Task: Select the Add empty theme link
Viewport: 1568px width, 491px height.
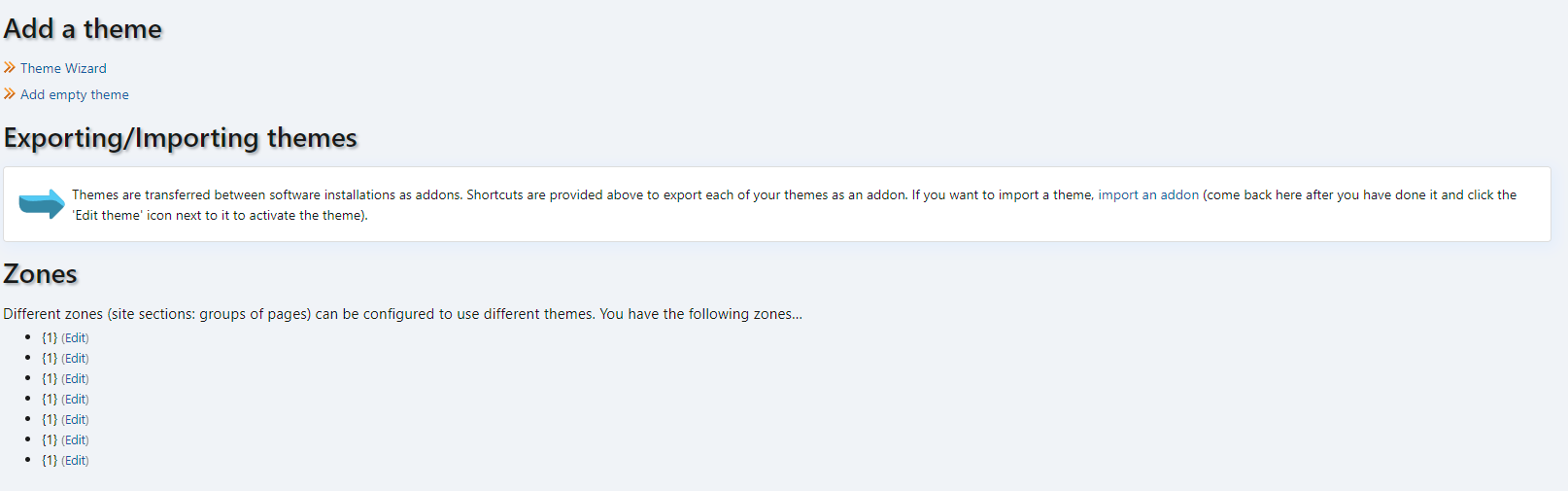Action: pos(74,94)
